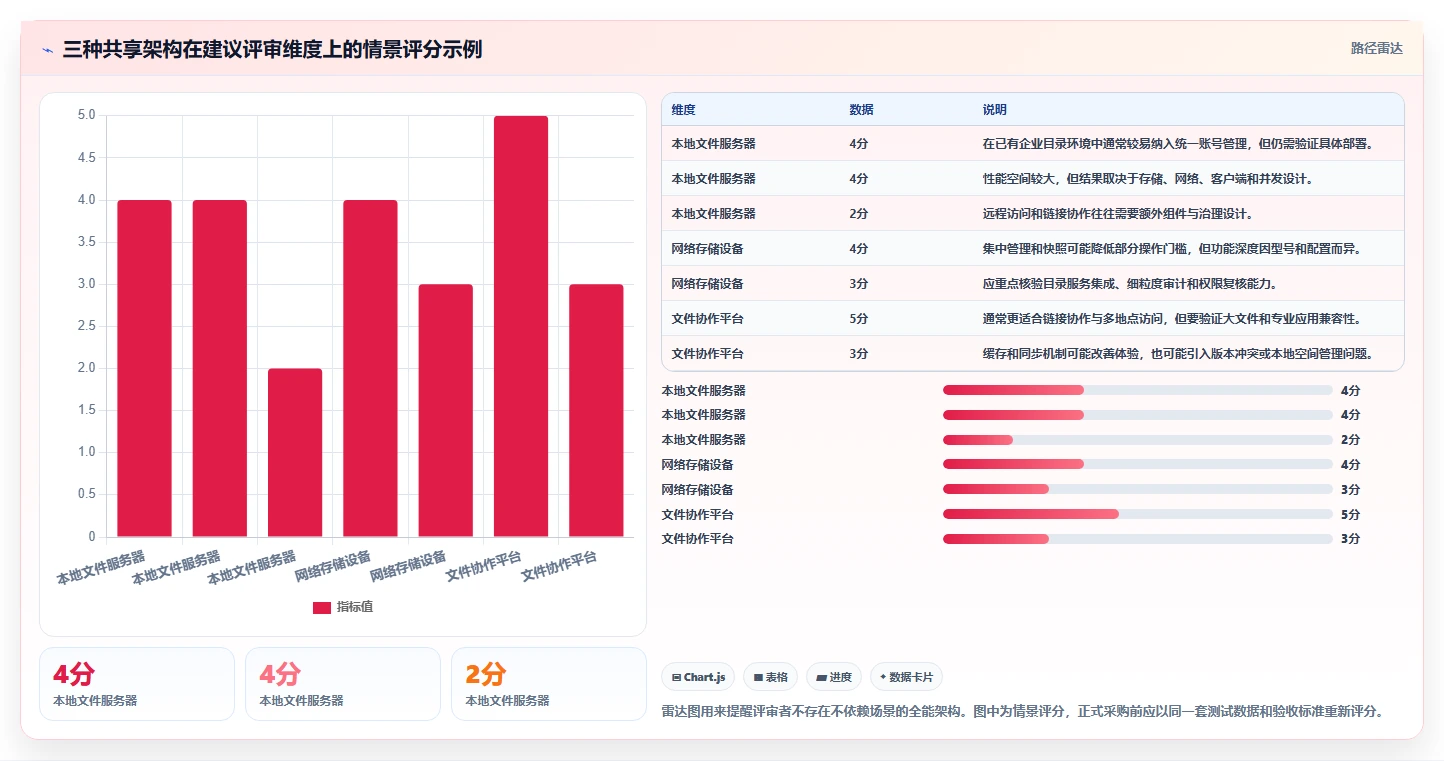Click the tallest chart bar reaching 5.0

click(x=521, y=326)
